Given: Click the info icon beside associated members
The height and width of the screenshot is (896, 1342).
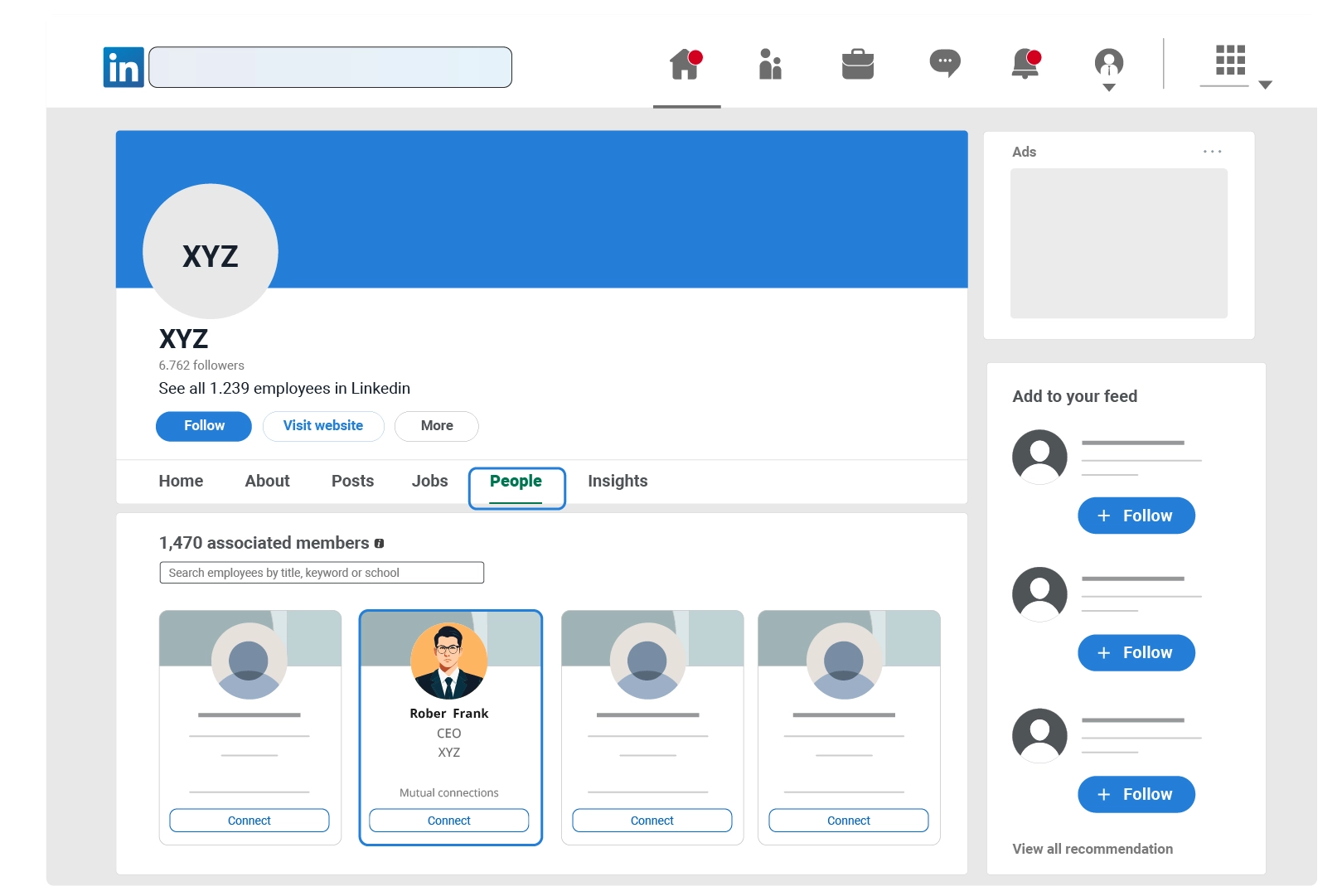Looking at the screenshot, I should [x=380, y=544].
